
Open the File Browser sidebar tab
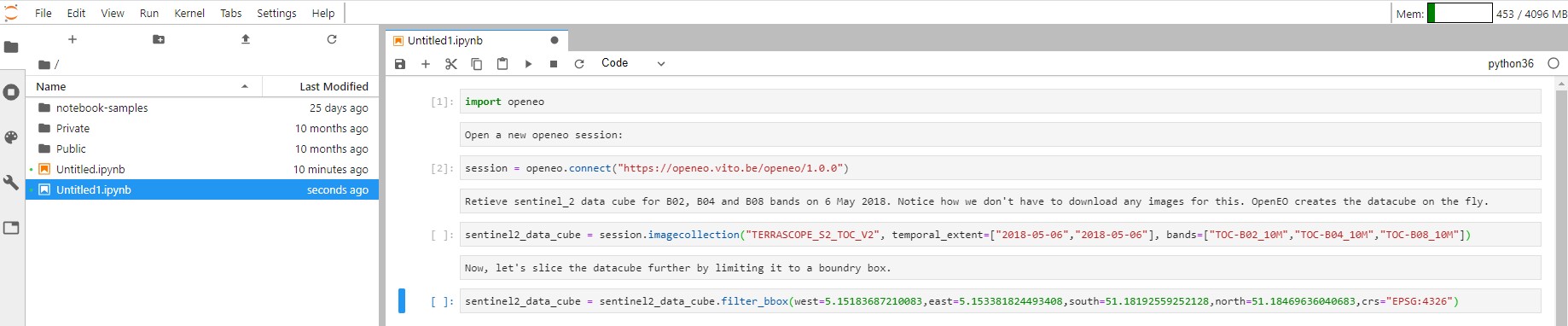click(11, 47)
